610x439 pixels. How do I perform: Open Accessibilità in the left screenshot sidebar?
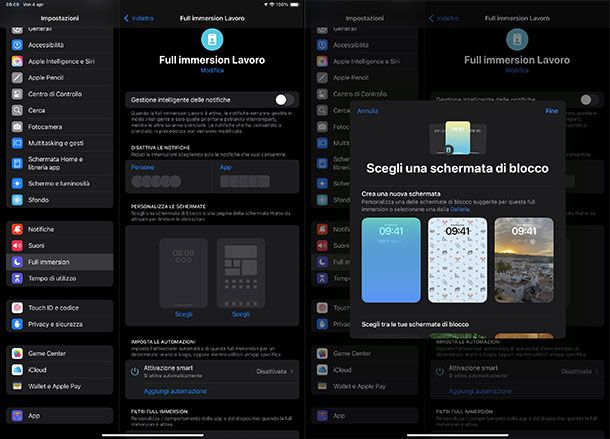[x=60, y=45]
